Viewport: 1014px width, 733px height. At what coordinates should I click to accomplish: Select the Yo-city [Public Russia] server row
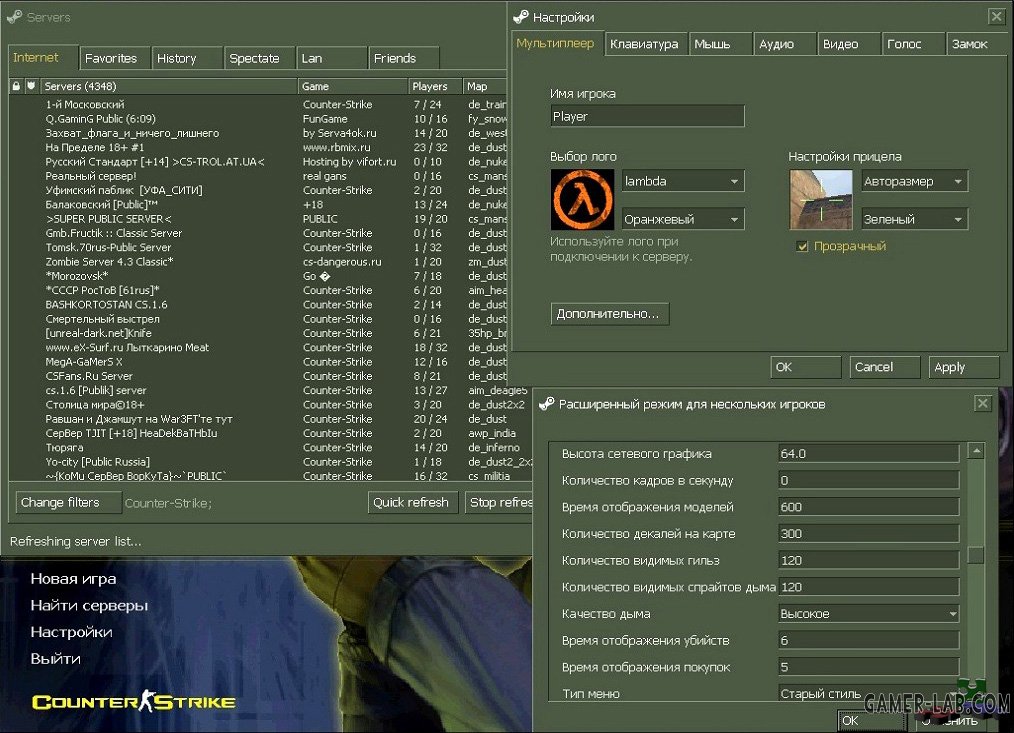click(x=270, y=461)
